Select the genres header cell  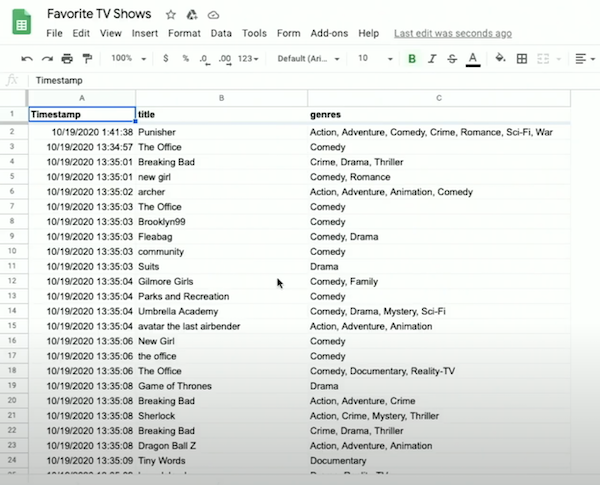coord(439,114)
